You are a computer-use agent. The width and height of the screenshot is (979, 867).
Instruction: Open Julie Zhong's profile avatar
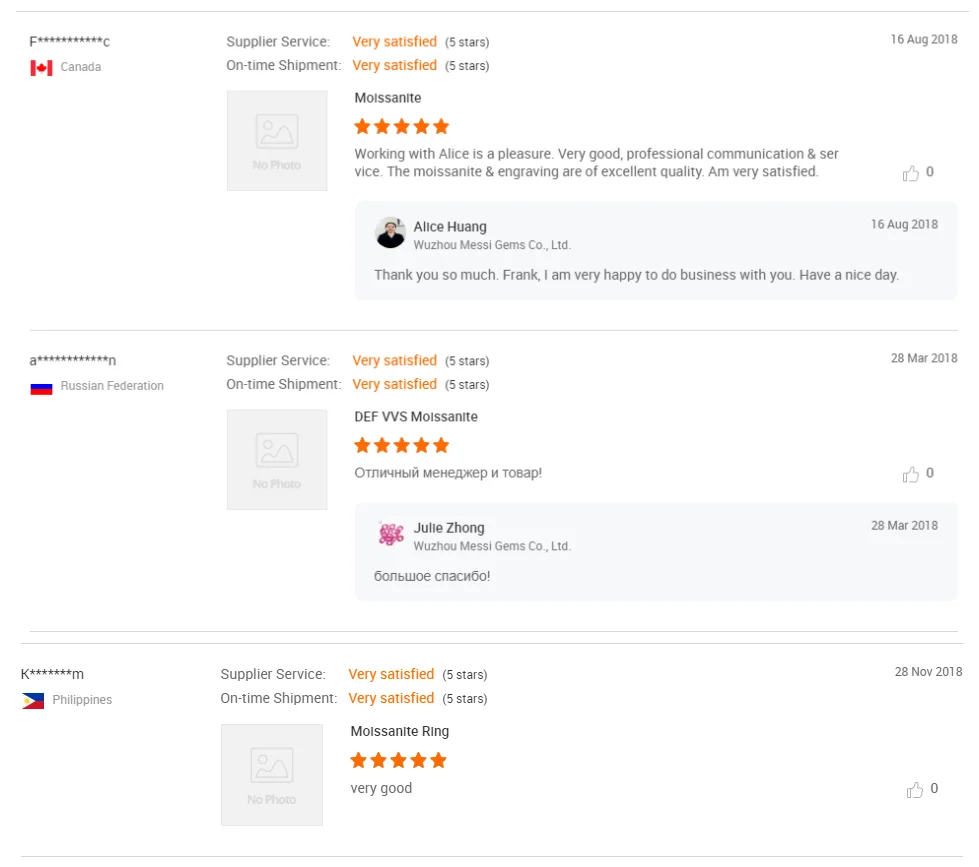(390, 534)
